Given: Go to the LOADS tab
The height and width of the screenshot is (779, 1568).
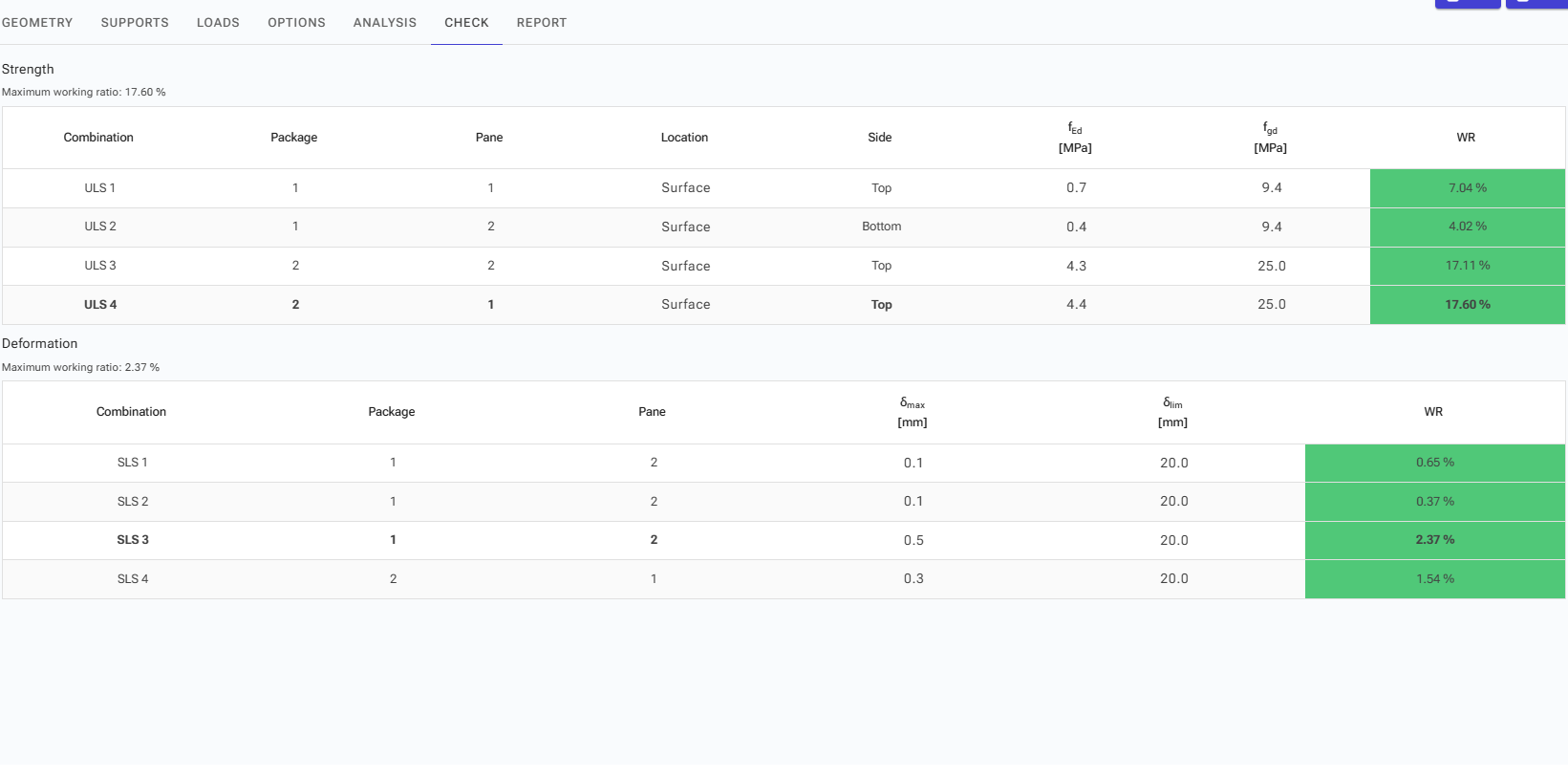Looking at the screenshot, I should point(218,22).
